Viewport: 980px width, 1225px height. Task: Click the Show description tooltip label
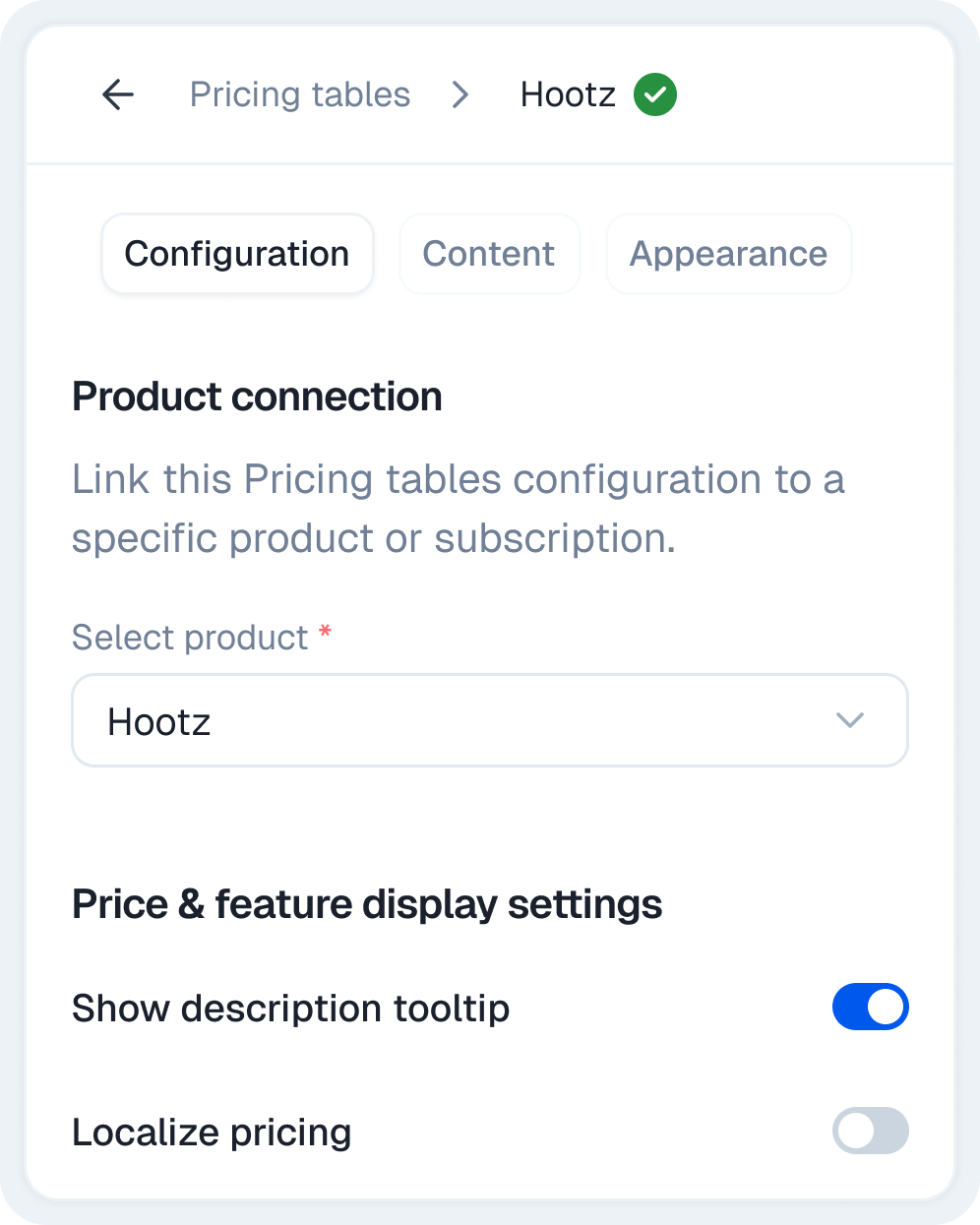tap(291, 1009)
